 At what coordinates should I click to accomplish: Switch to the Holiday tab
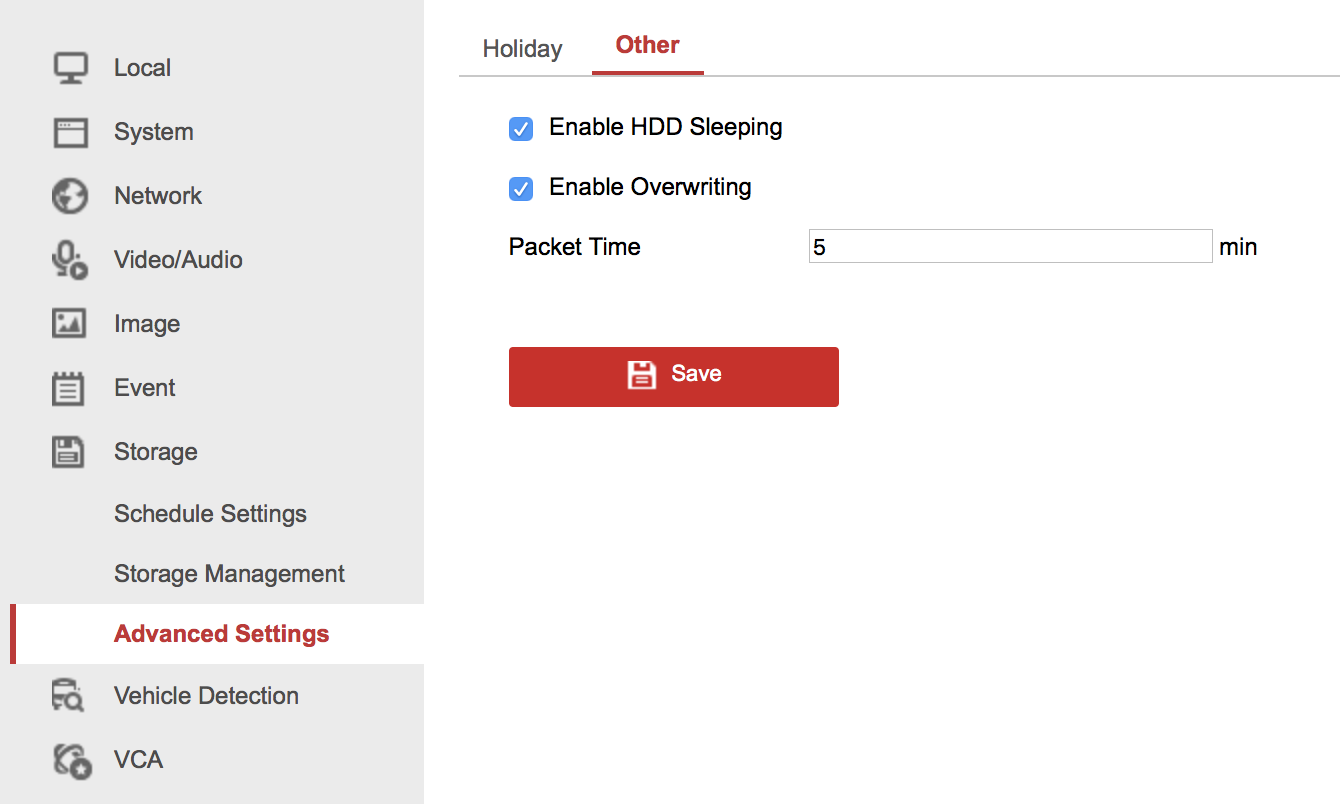click(522, 49)
